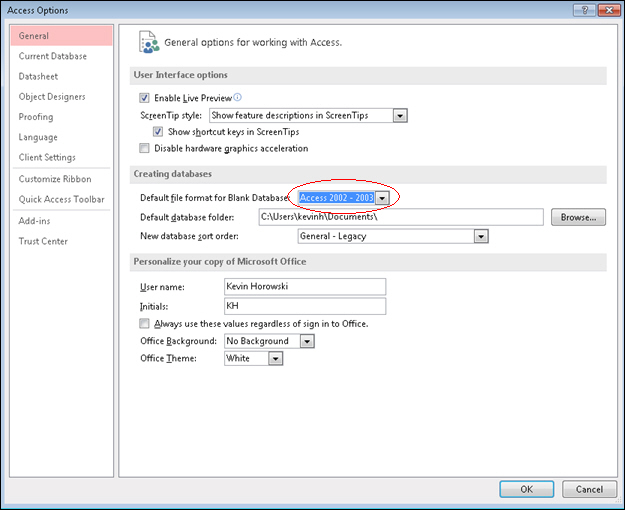Click the Browse... button
The height and width of the screenshot is (510, 625).
point(578,217)
